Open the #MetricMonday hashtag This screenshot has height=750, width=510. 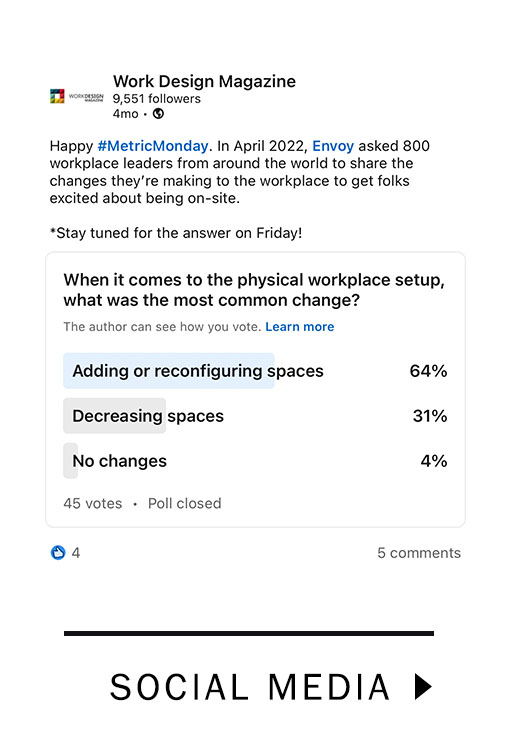tap(153, 145)
